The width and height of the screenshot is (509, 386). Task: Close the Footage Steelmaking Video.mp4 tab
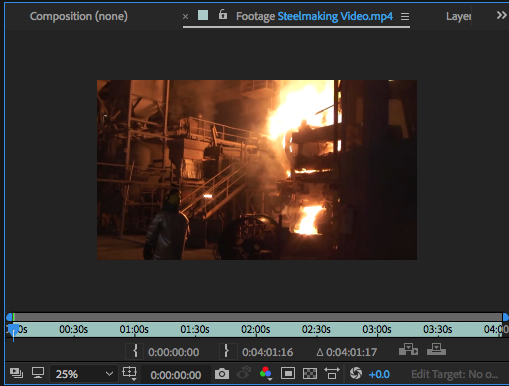(186, 16)
